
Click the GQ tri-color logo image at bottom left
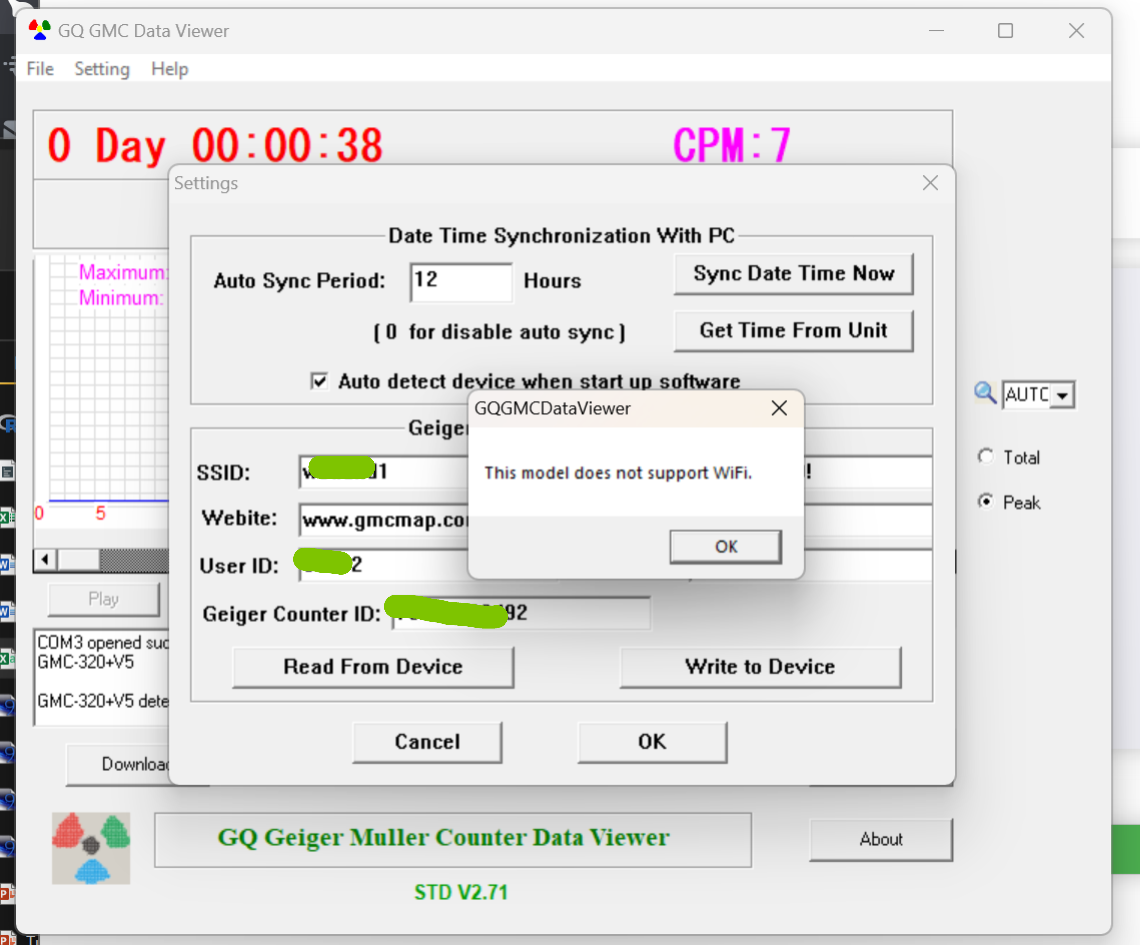tap(91, 848)
